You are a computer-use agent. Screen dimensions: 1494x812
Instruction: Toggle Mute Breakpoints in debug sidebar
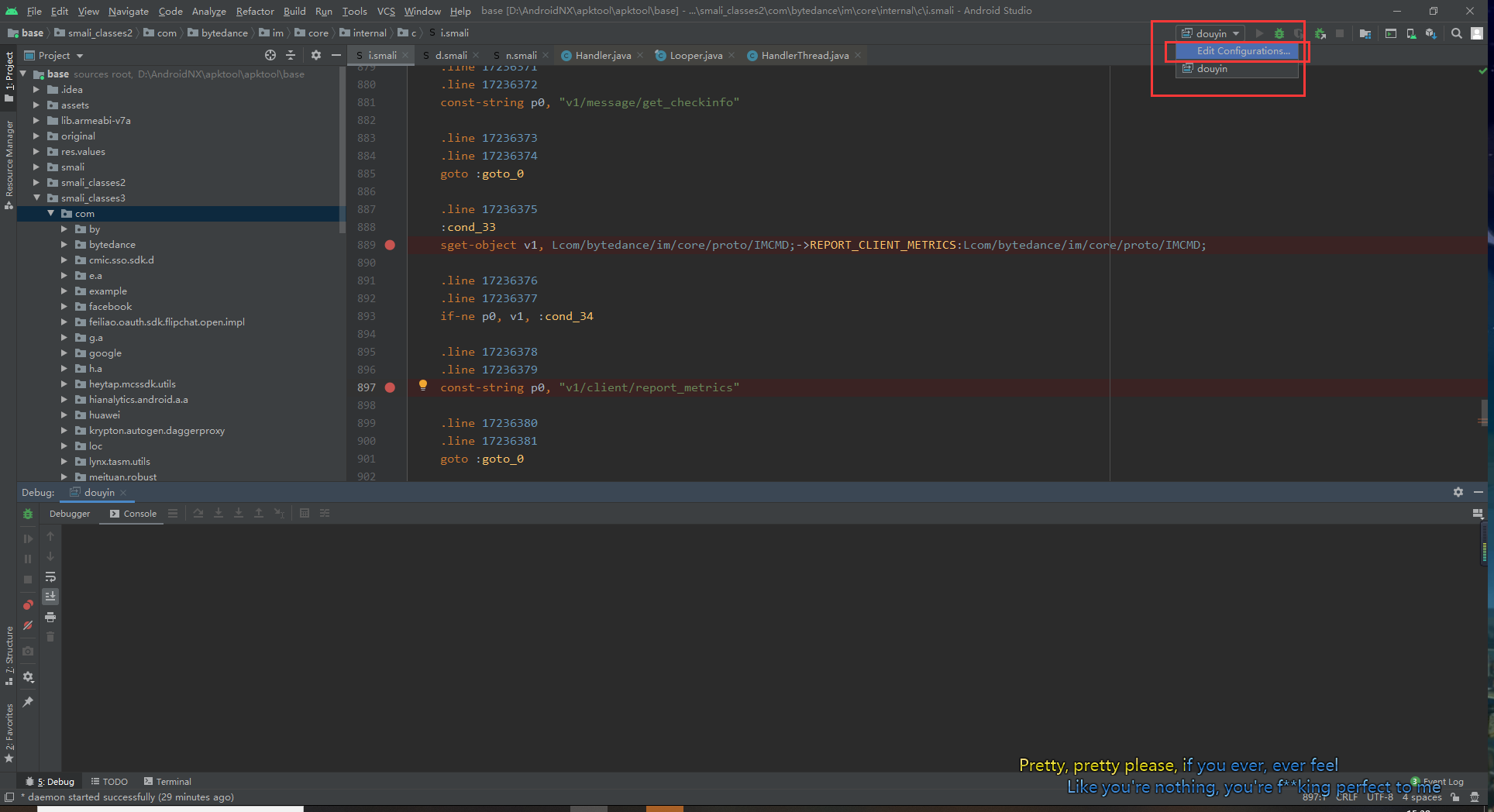[28, 625]
